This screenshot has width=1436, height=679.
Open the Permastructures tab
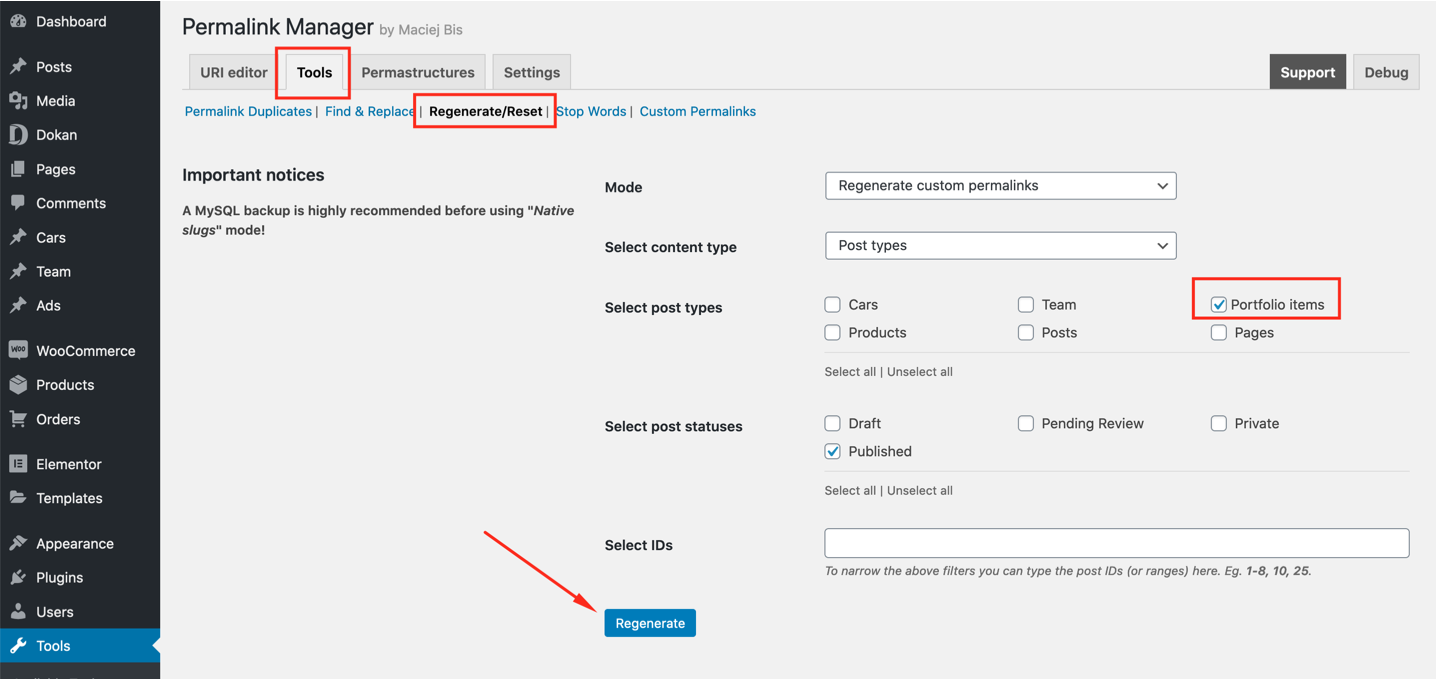point(418,73)
